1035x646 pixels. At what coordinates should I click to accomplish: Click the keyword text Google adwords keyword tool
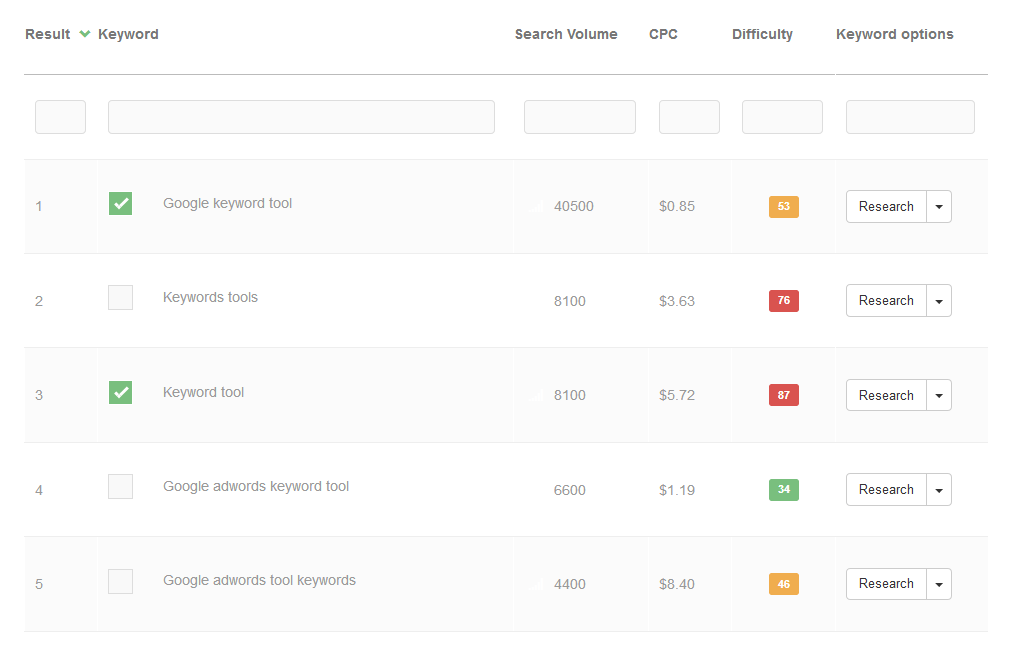pos(255,486)
